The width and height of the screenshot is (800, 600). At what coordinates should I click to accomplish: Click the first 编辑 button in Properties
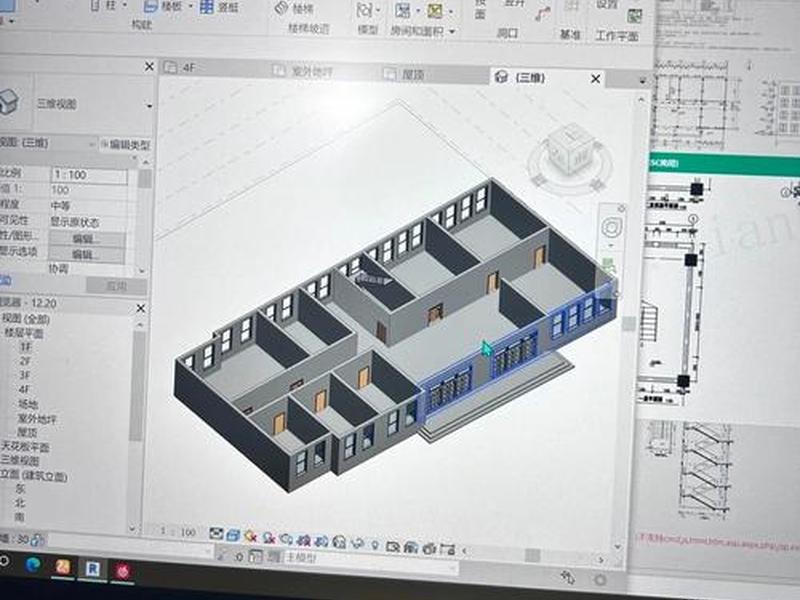click(86, 238)
